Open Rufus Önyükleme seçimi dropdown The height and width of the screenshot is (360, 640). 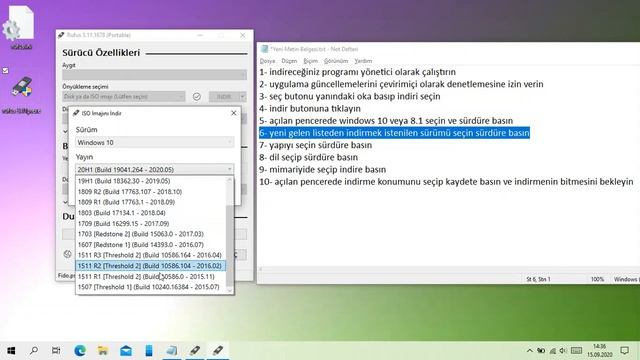[124, 97]
